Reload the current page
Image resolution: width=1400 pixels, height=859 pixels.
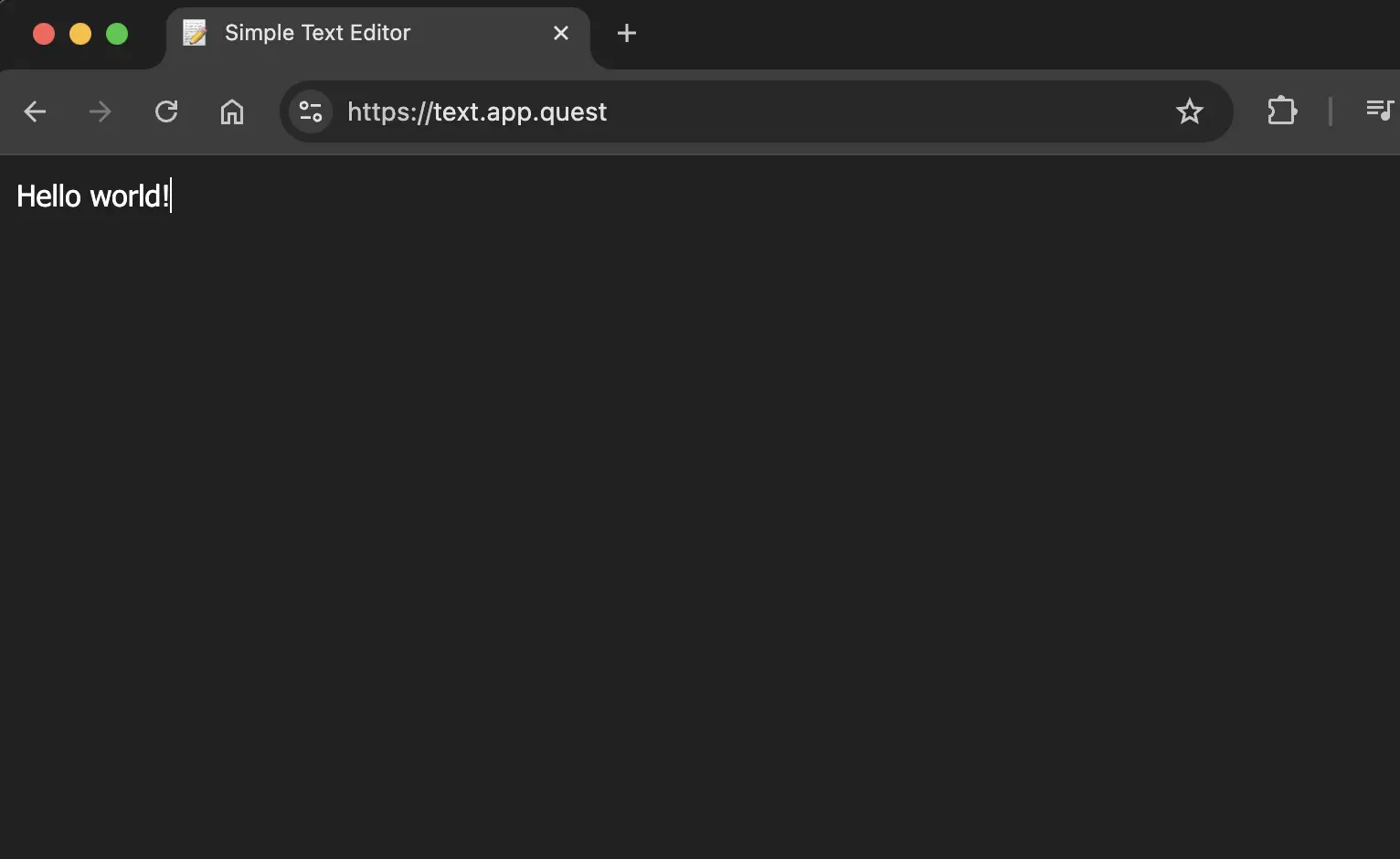coord(166,111)
